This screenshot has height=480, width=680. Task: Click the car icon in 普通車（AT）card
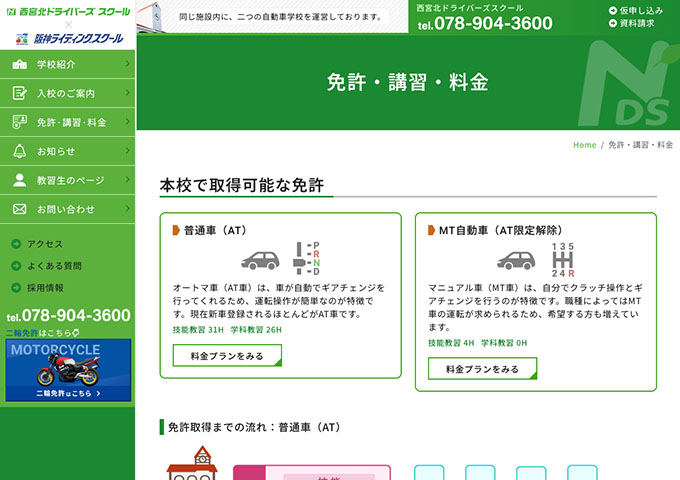pyautogui.click(x=260, y=260)
